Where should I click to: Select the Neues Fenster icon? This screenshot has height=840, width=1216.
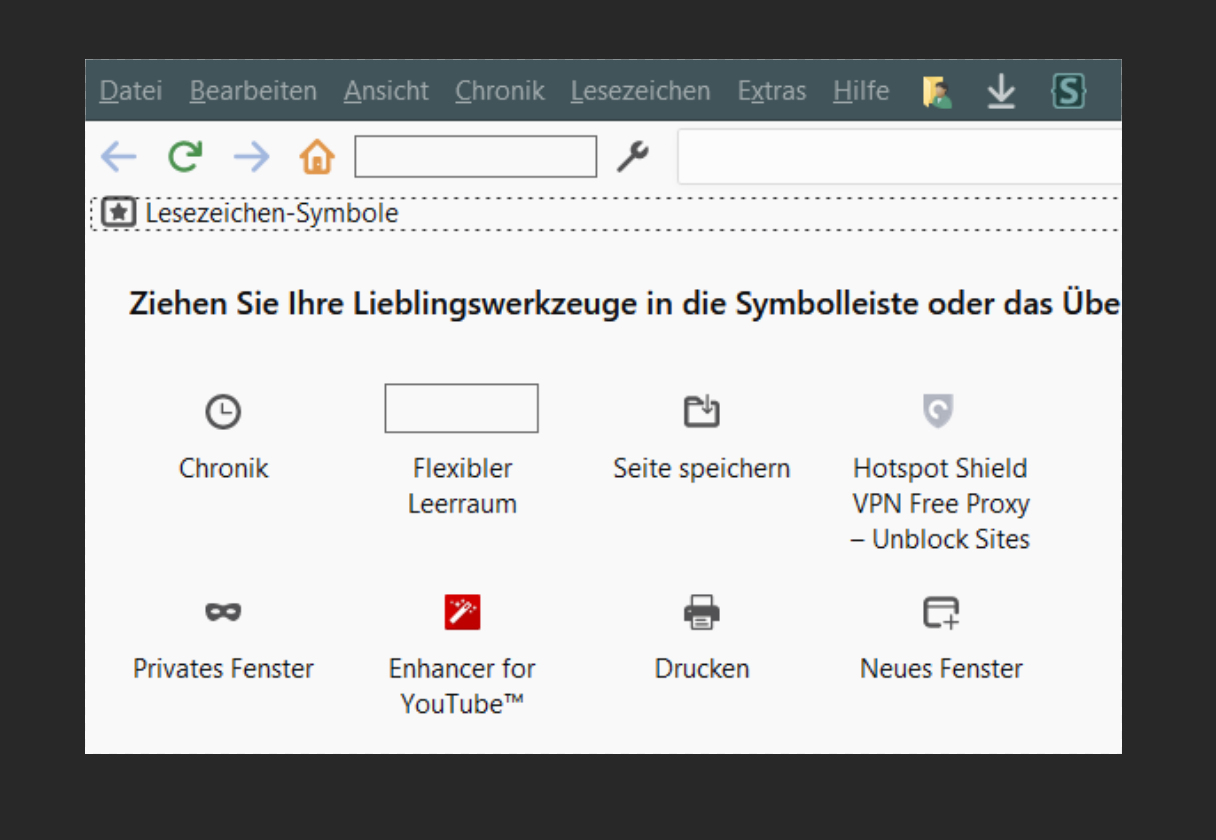pos(940,611)
